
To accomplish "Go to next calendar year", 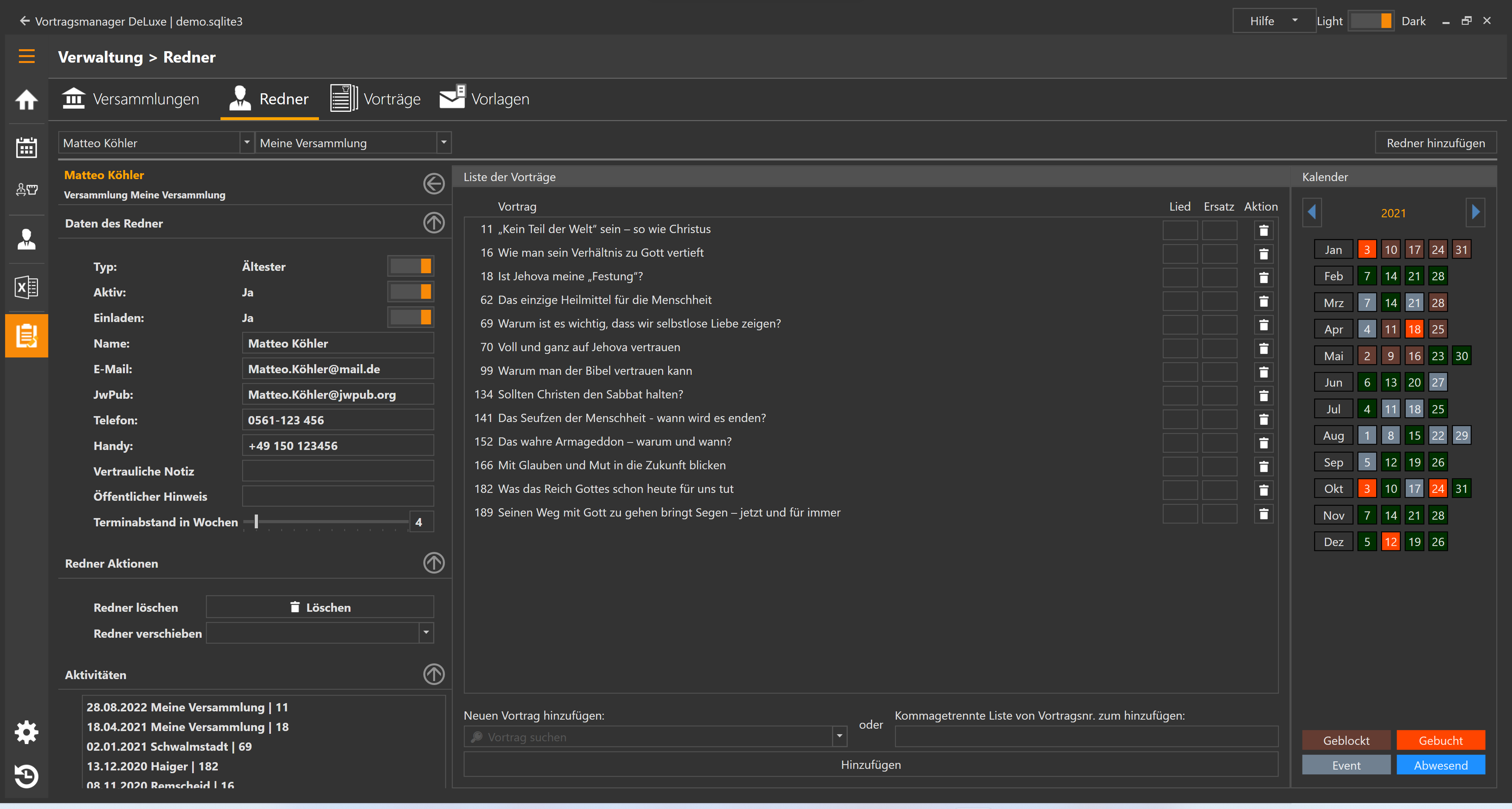I will click(x=1475, y=212).
